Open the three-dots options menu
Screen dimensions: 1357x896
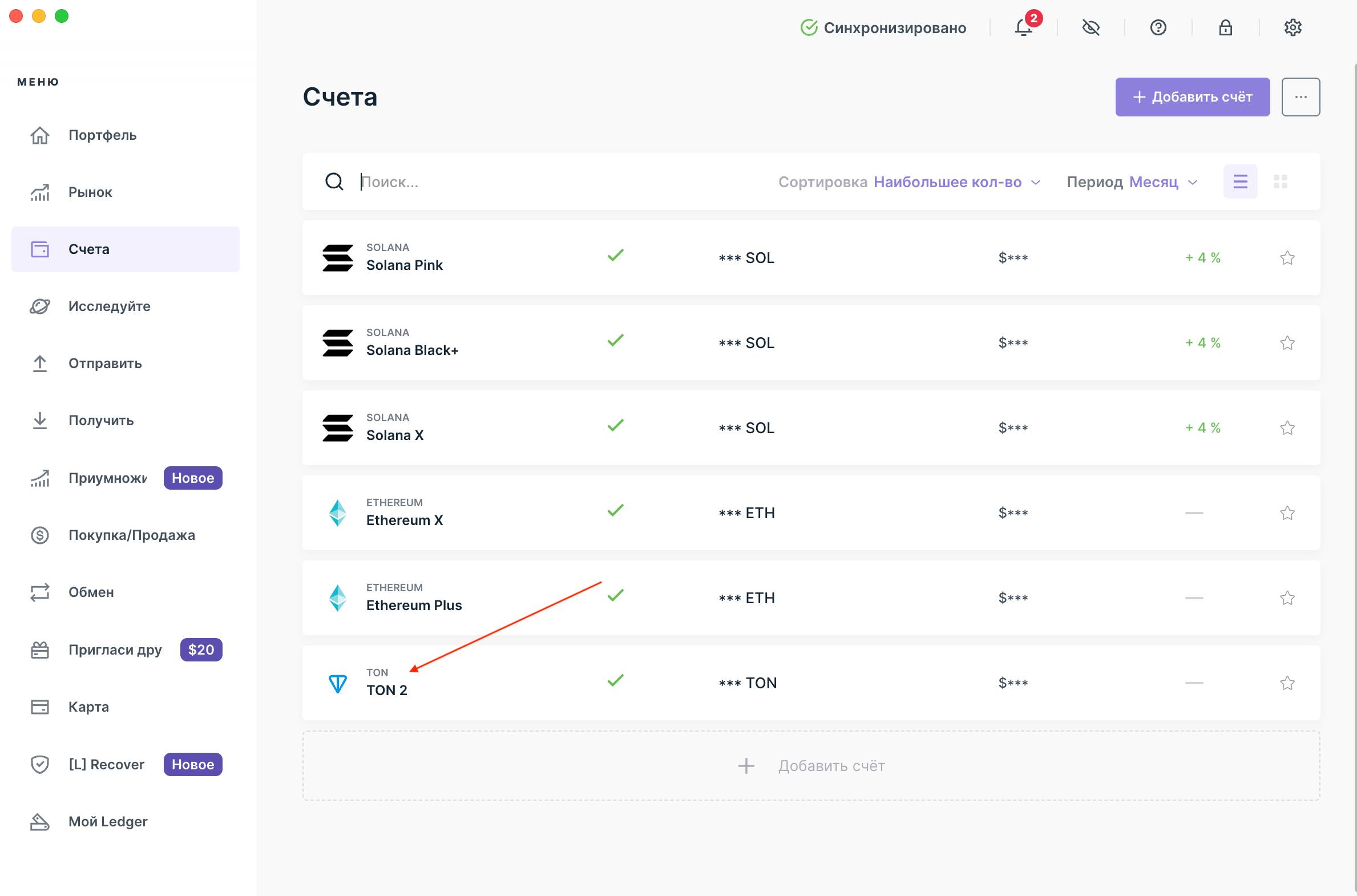click(x=1301, y=97)
